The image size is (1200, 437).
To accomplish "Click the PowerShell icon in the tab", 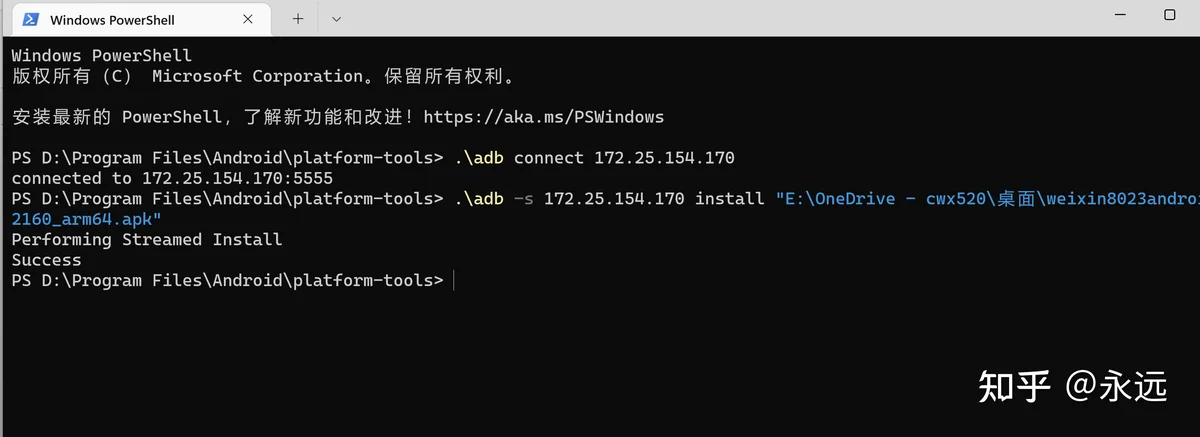I will coord(32,19).
